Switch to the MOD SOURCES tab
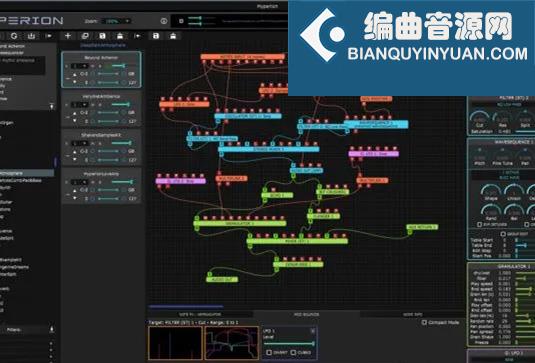This screenshot has height=363, width=535. point(306,314)
